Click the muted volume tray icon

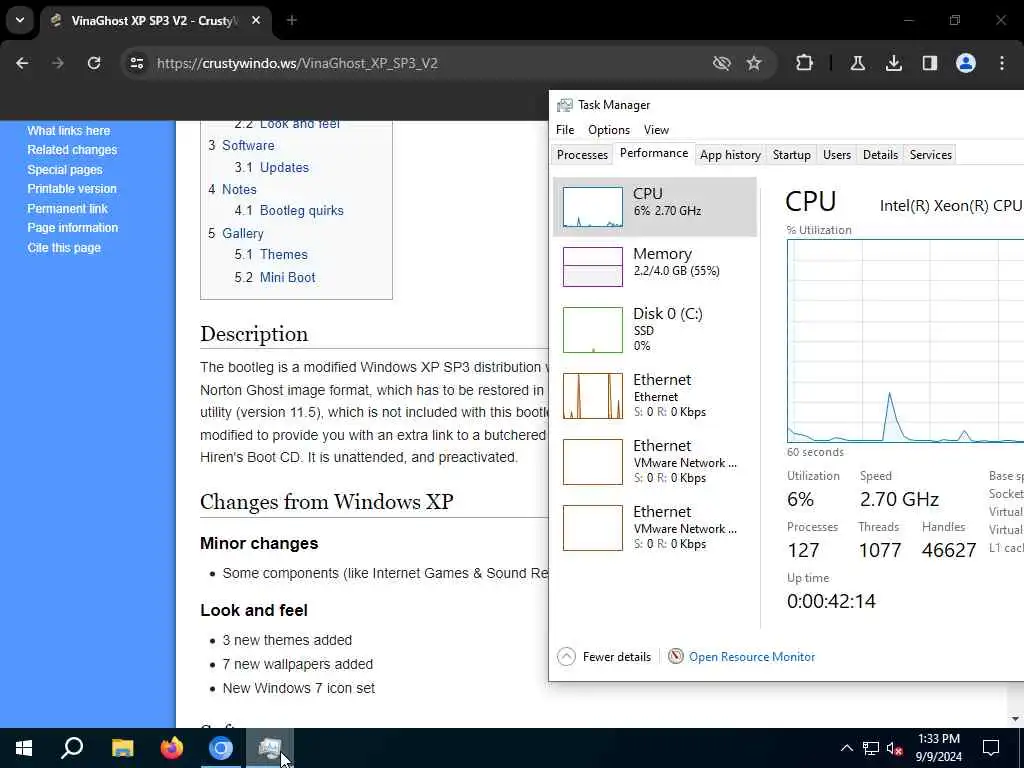[x=895, y=748]
